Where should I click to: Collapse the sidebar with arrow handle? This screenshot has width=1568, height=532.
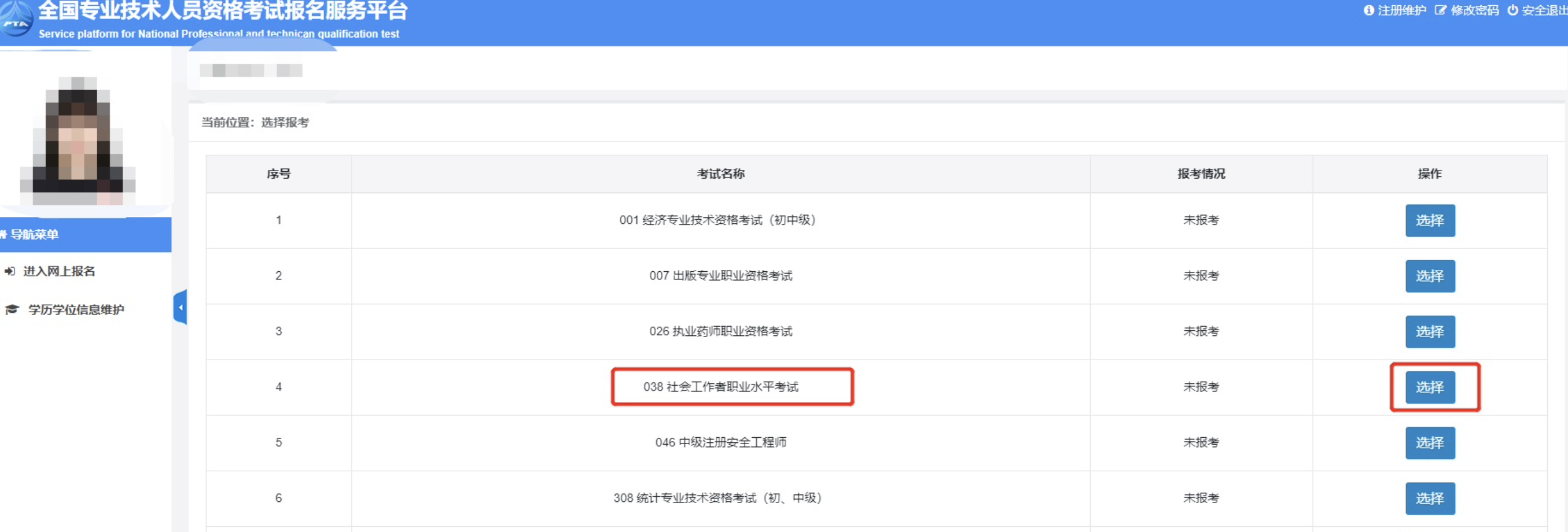(x=180, y=307)
